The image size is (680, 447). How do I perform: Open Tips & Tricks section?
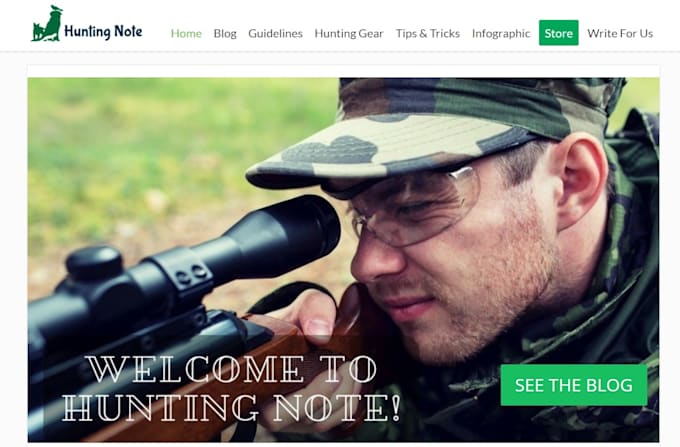[x=428, y=33]
